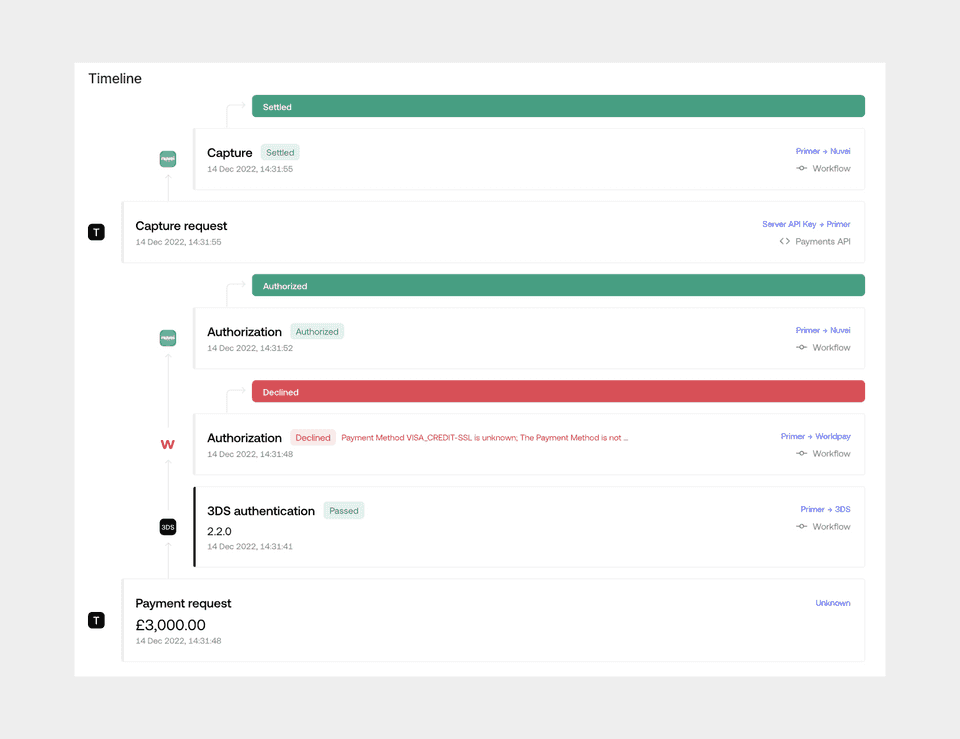Click the Workflow label in Capture row

[831, 168]
